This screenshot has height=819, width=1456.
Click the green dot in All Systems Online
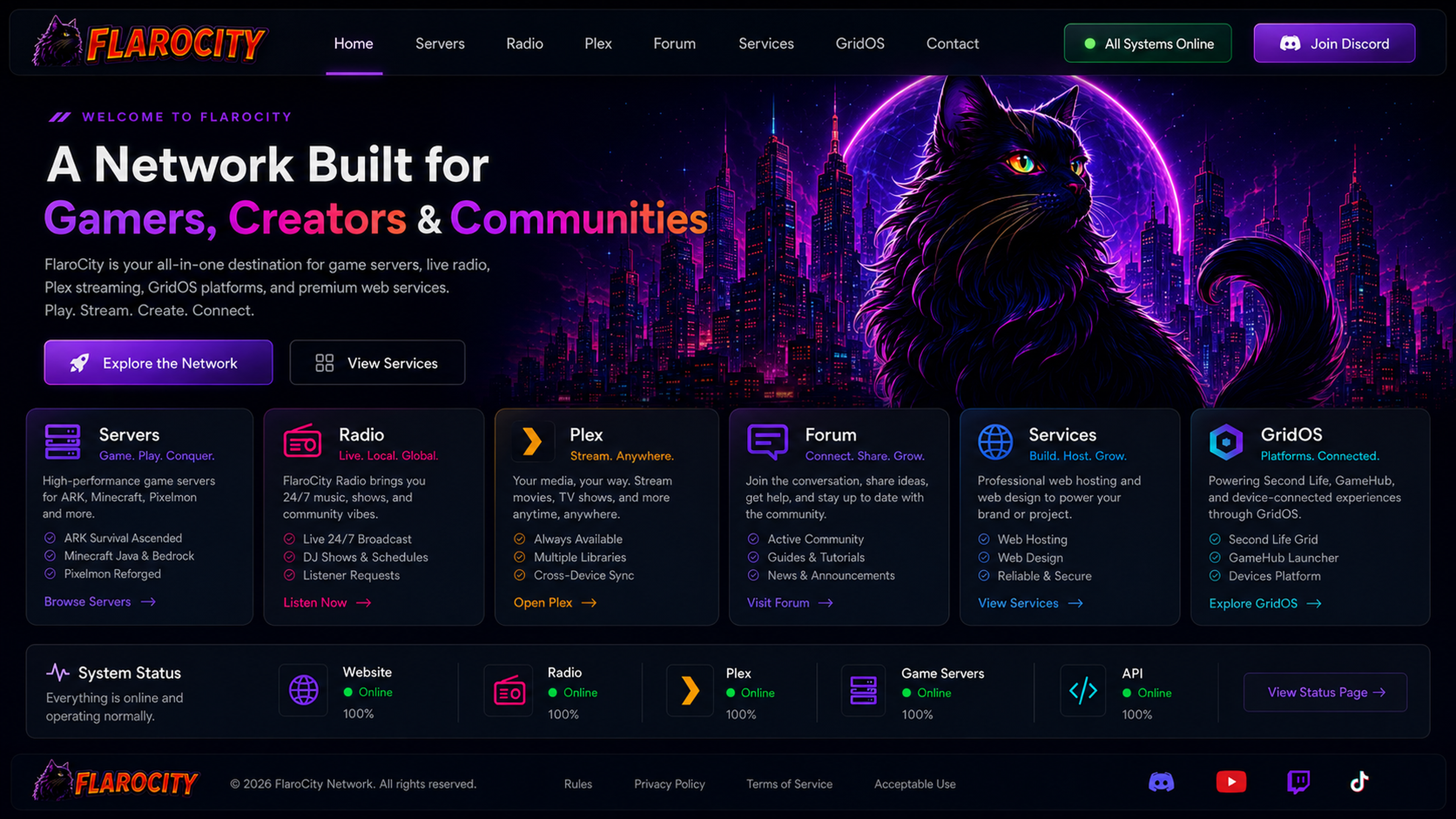point(1090,44)
